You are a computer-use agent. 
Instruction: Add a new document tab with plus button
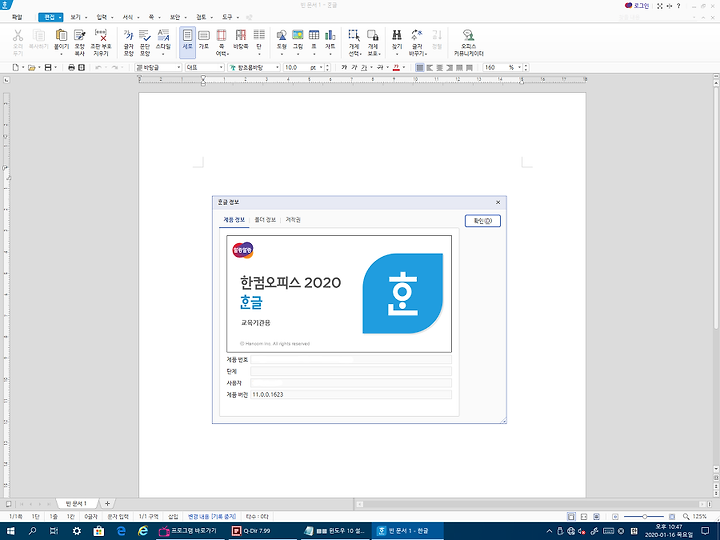[x=107, y=504]
